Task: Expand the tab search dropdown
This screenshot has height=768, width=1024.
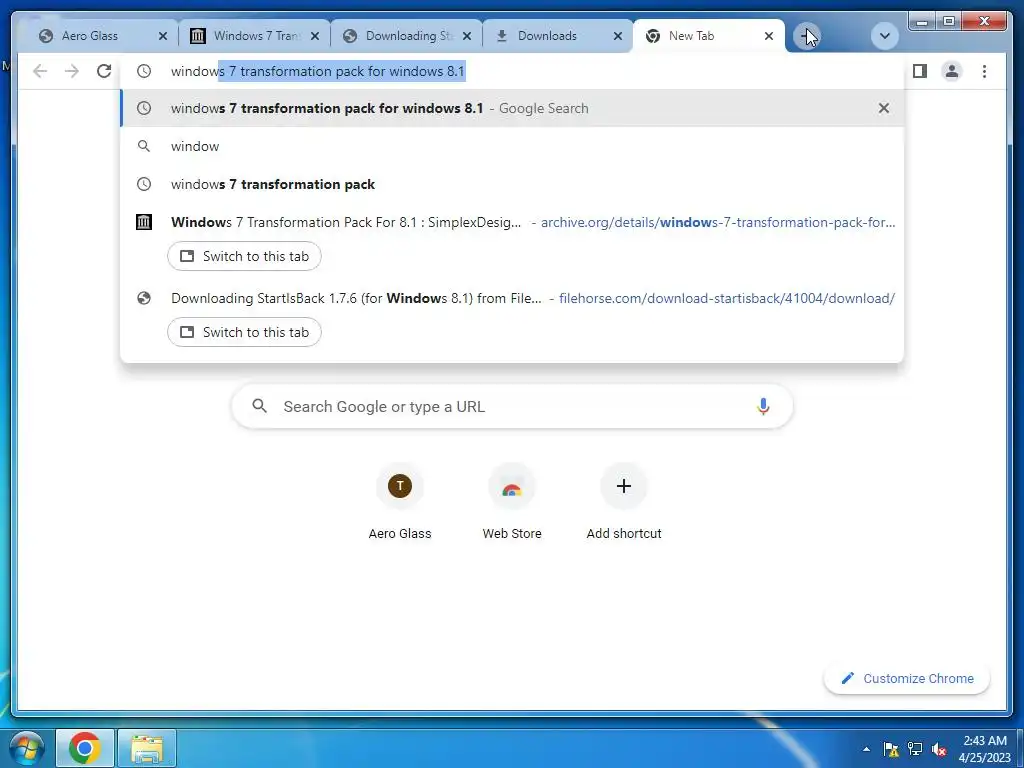Action: [x=885, y=36]
